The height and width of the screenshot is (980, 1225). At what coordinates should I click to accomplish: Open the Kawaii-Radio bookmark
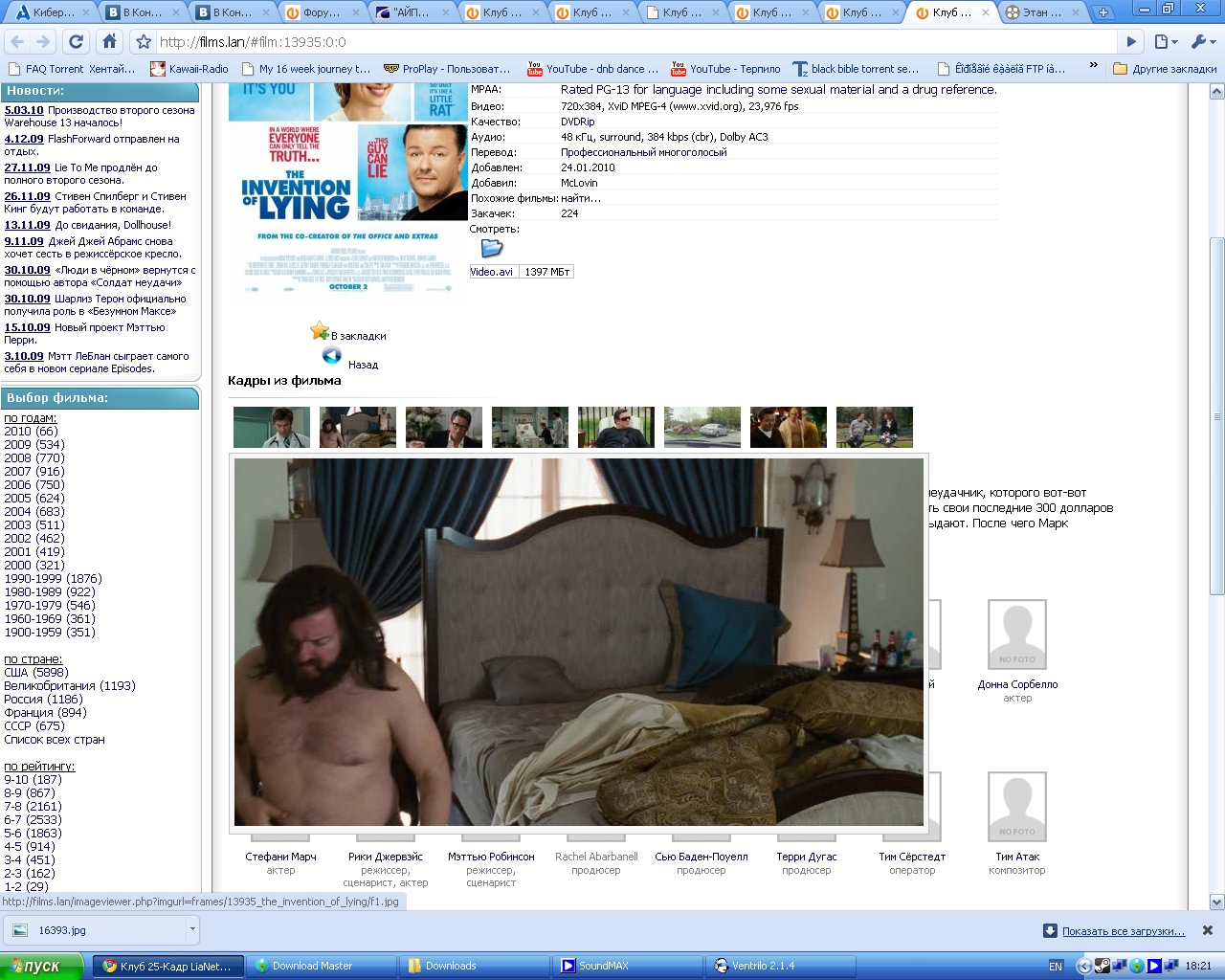coord(189,69)
